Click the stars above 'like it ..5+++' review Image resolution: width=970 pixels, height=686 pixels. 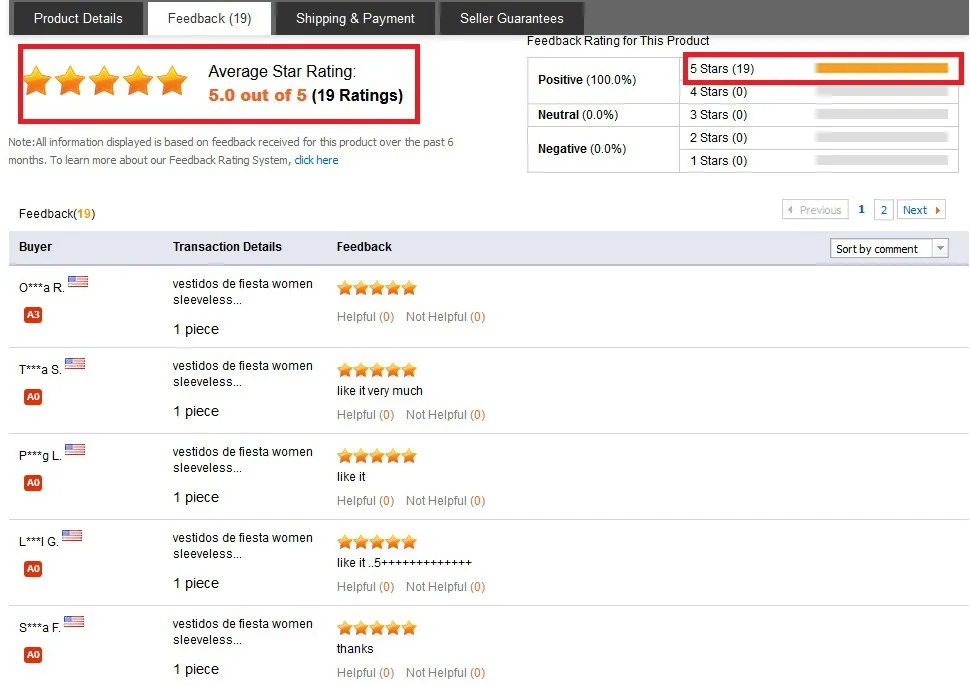pyautogui.click(x=377, y=542)
